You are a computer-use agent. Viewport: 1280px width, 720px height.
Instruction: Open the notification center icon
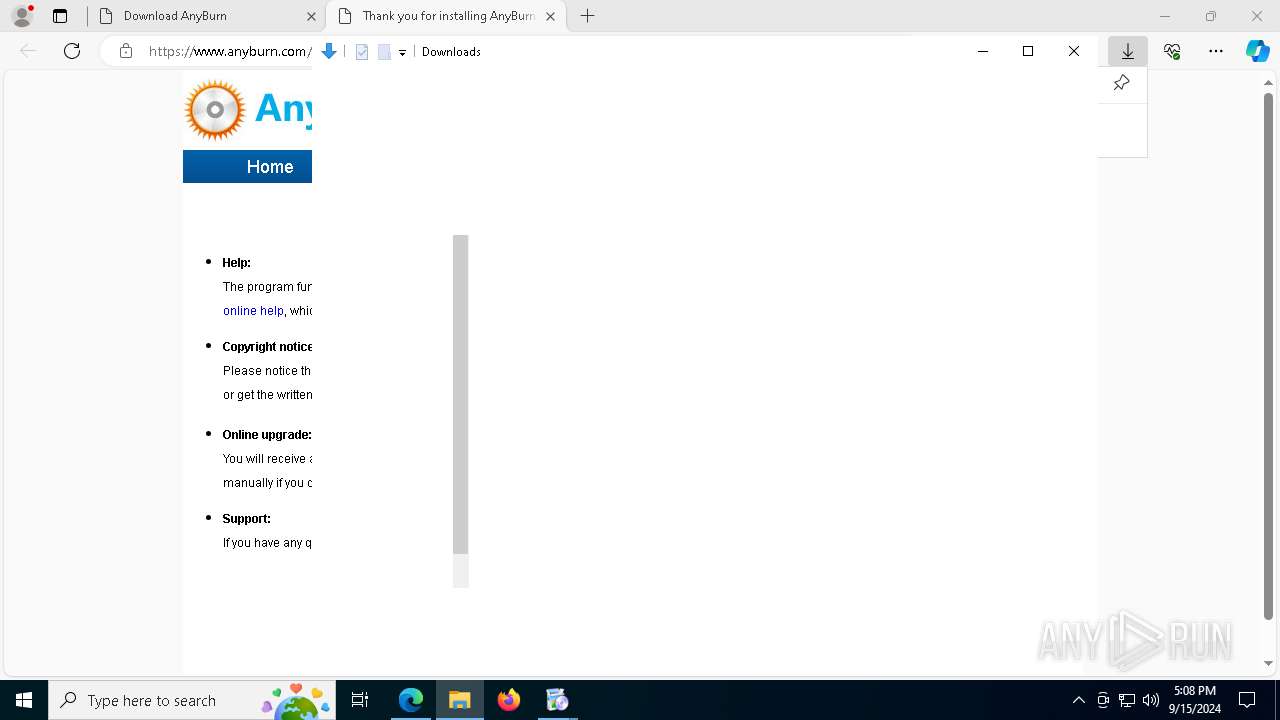click(1247, 700)
